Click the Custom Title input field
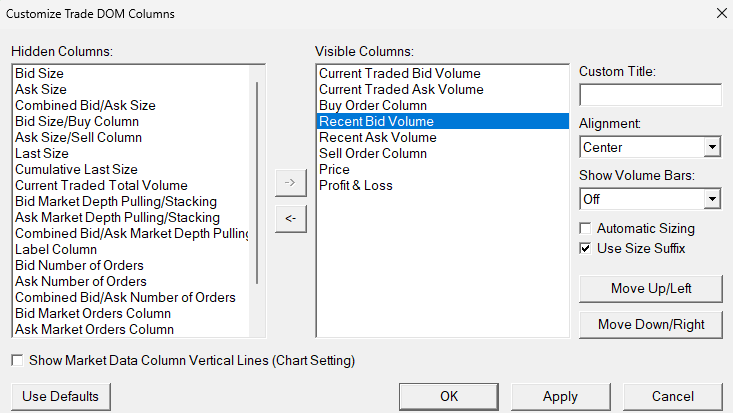The height and width of the screenshot is (413, 733). click(650, 95)
